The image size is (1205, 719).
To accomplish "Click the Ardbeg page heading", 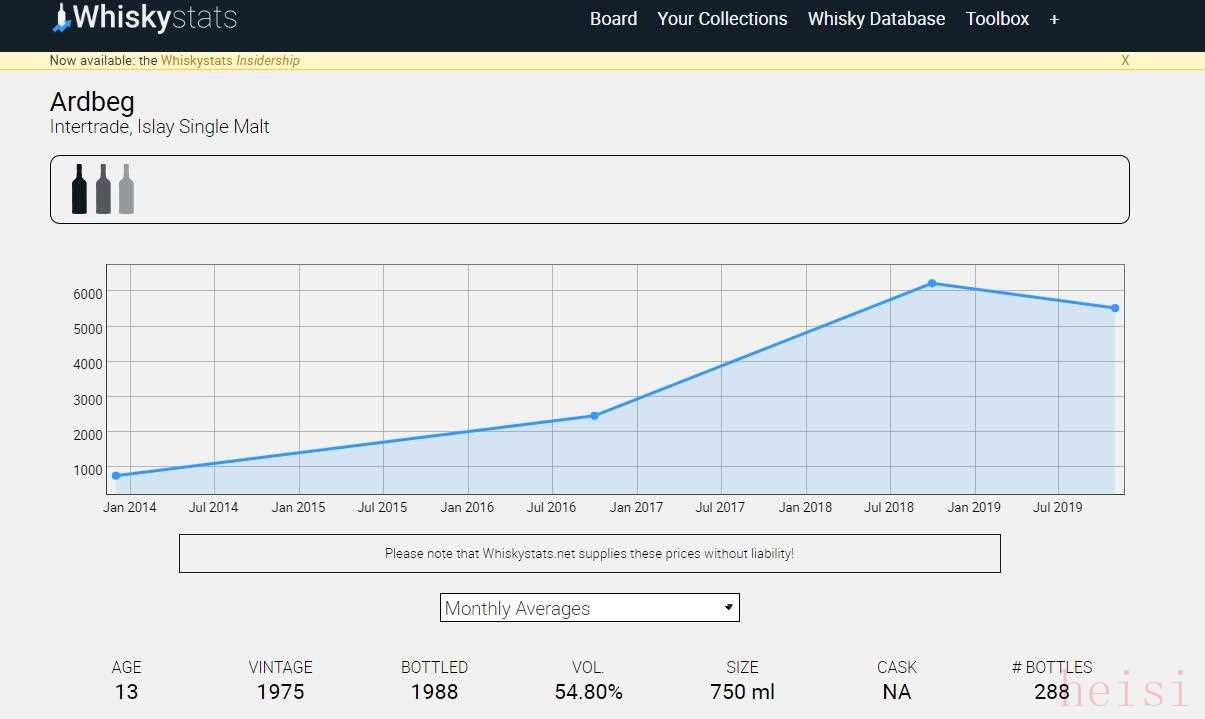I will click(92, 102).
